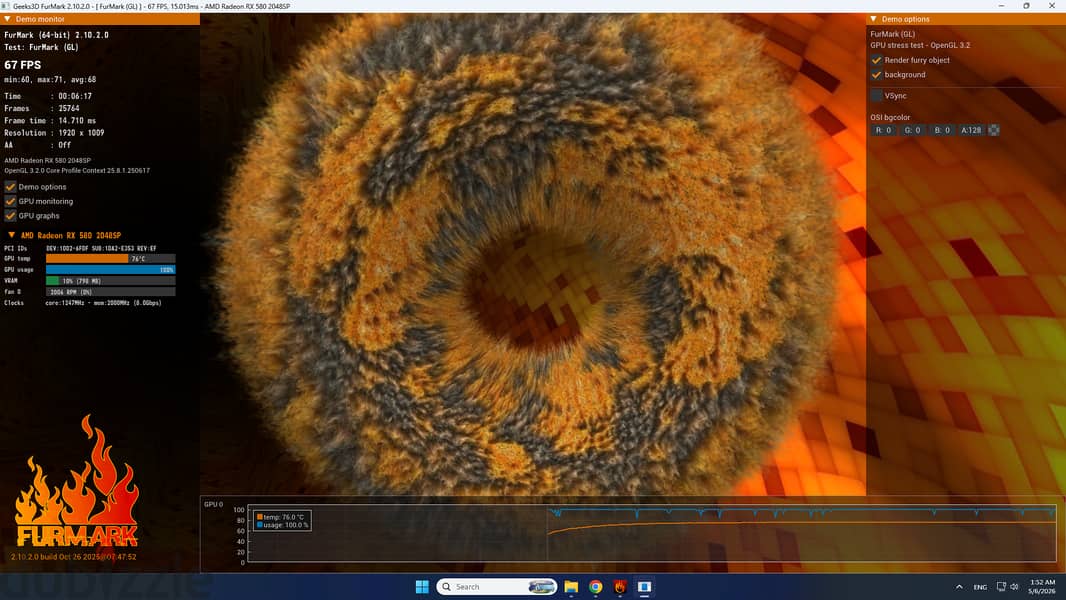1066x600 pixels.
Task: Click the 67 FPS readout
Action: (22, 65)
